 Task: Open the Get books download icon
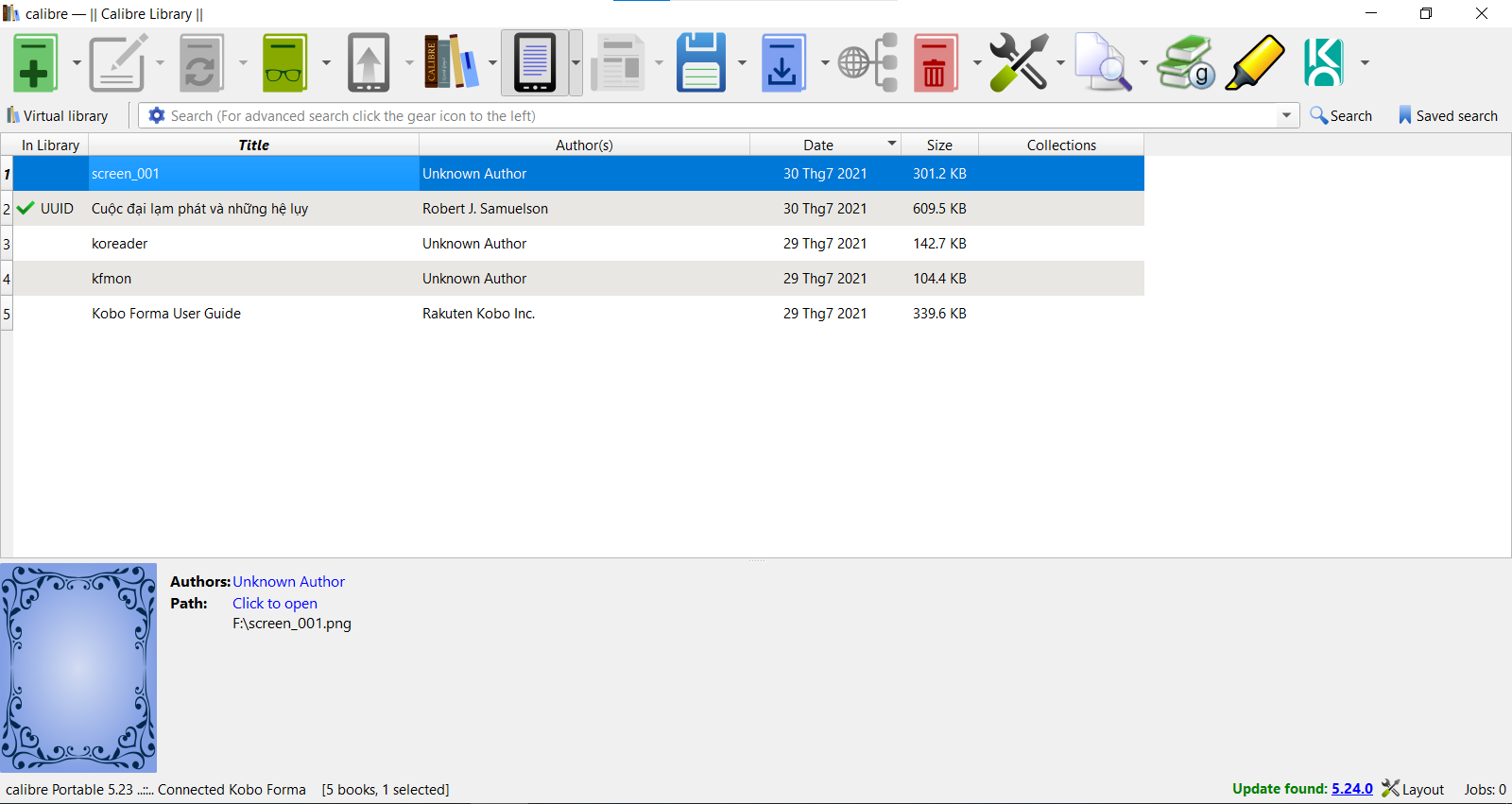click(783, 62)
